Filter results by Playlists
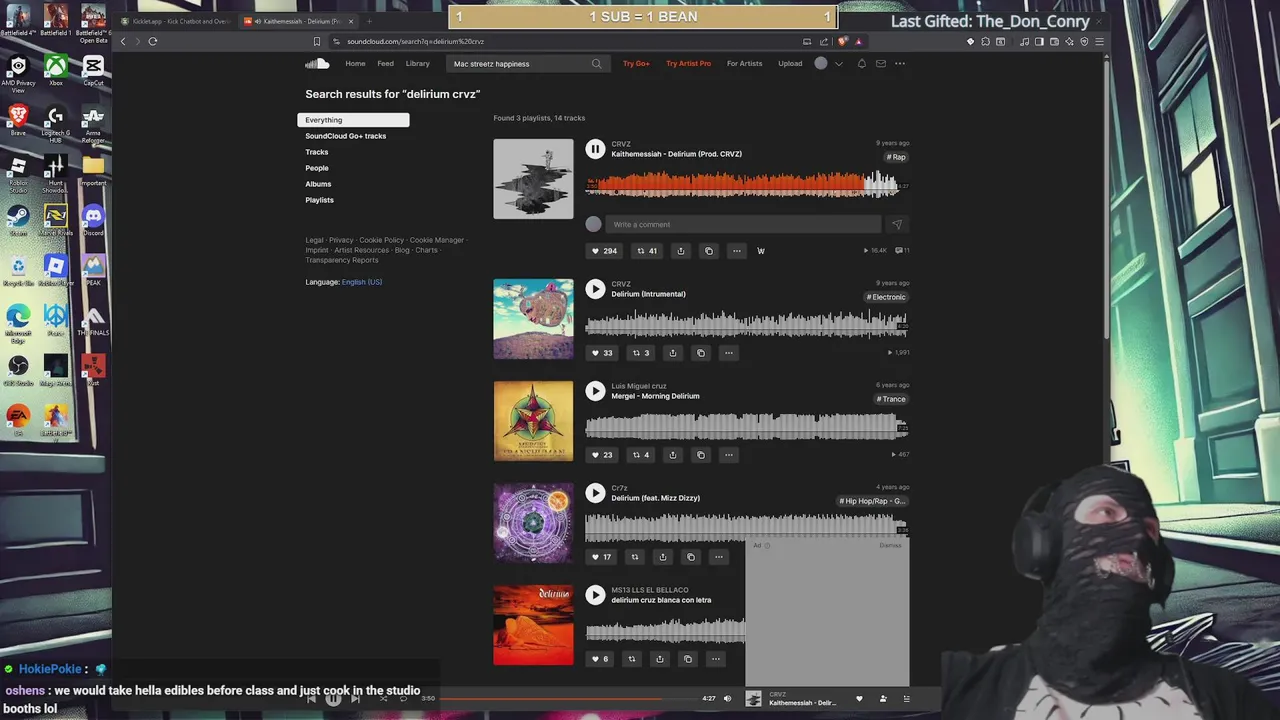The width and height of the screenshot is (1280, 720). [x=319, y=200]
